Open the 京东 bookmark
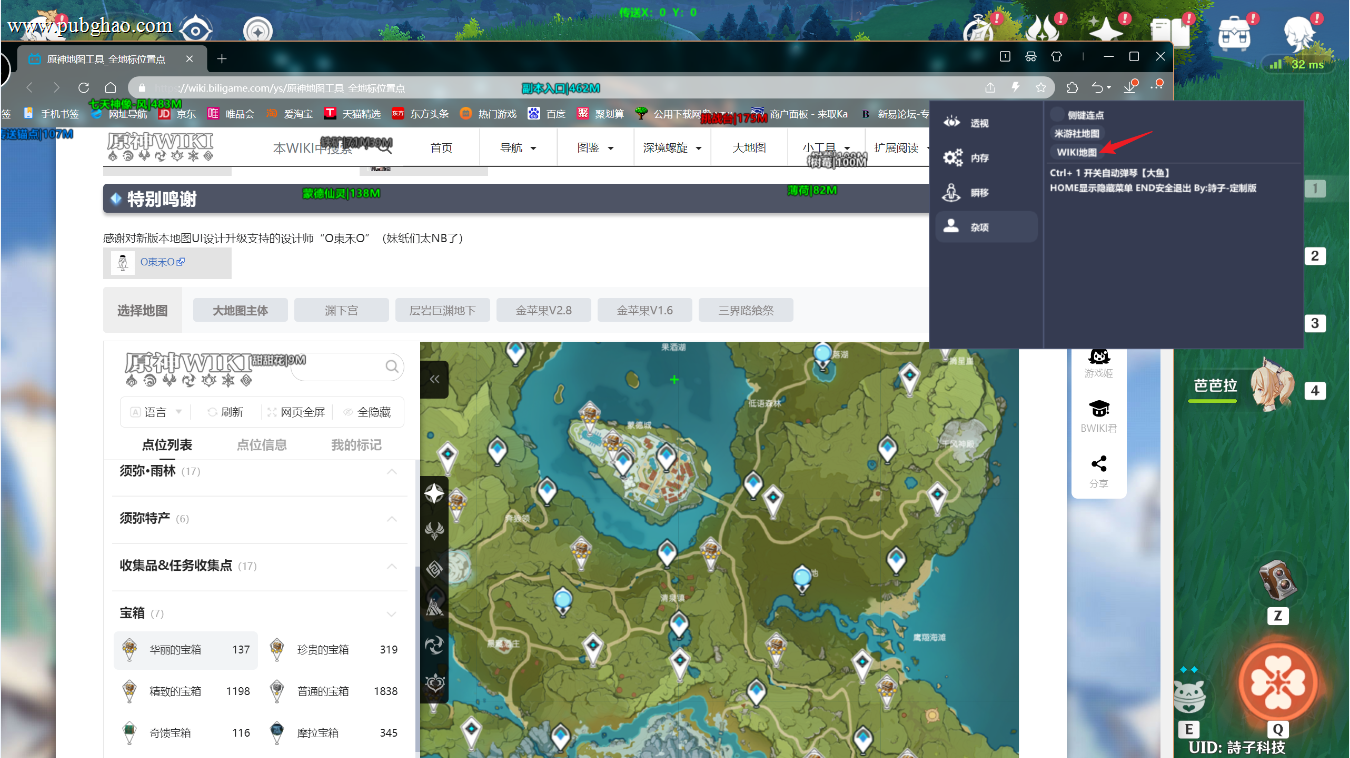This screenshot has width=1350, height=758. (x=175, y=114)
